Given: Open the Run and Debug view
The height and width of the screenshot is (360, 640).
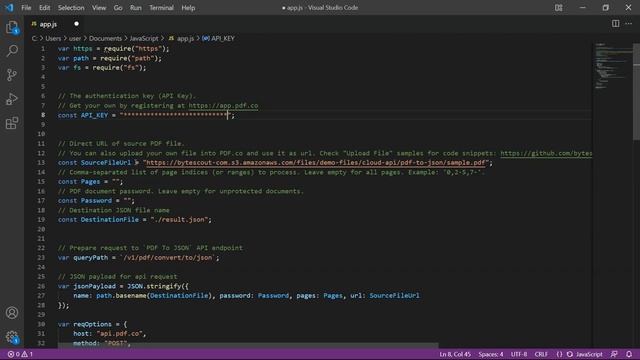Looking at the screenshot, I should pos(12,99).
